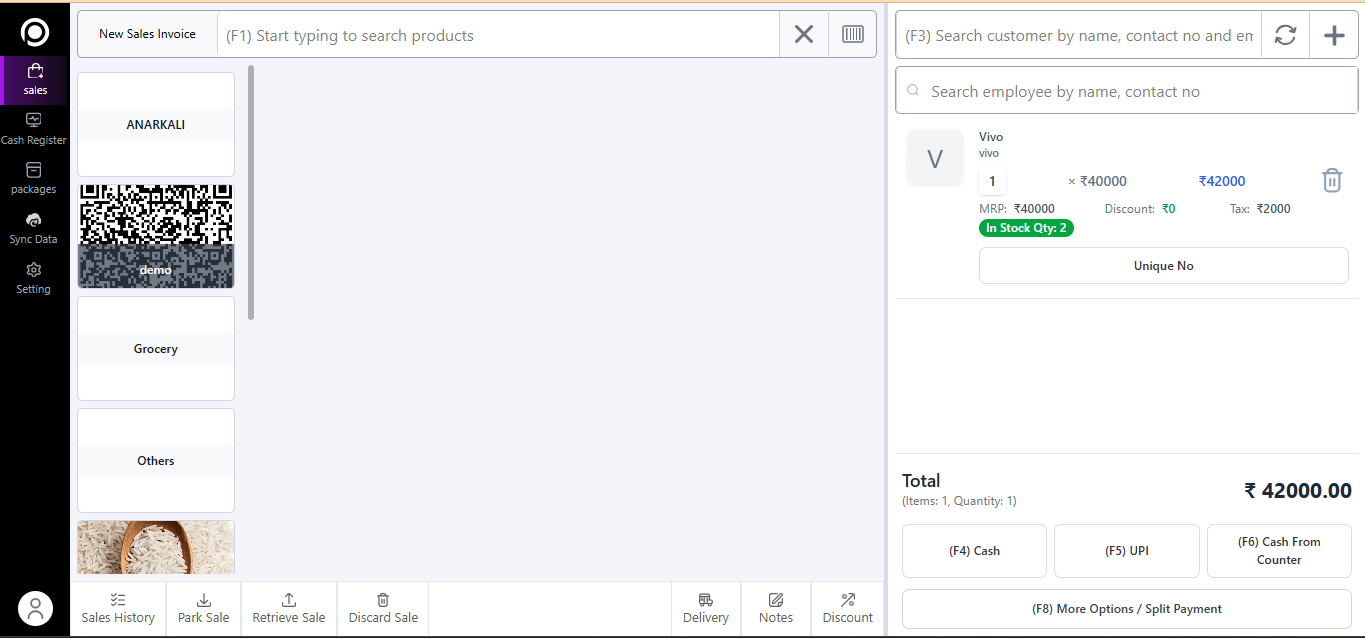Image resolution: width=1365 pixels, height=638 pixels.
Task: Clear the product search with X icon
Action: coord(804,35)
